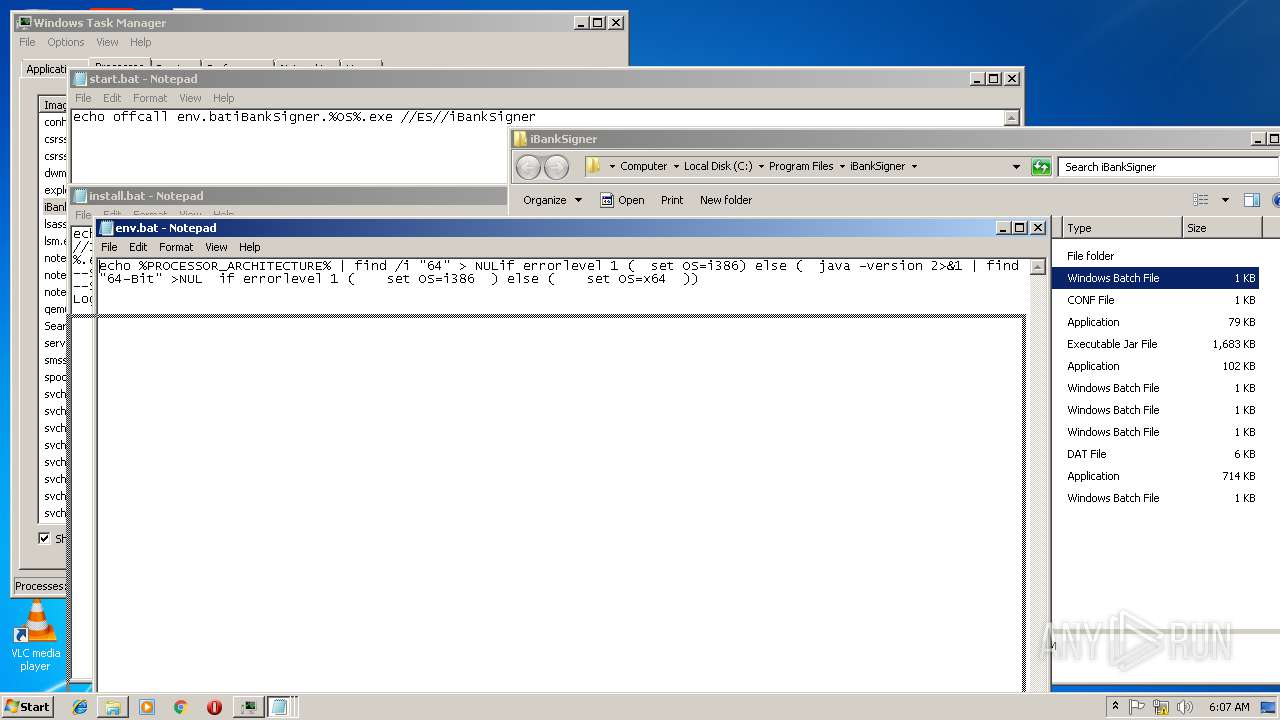Open Options menu in Task Manager
The height and width of the screenshot is (720, 1280).
point(66,42)
